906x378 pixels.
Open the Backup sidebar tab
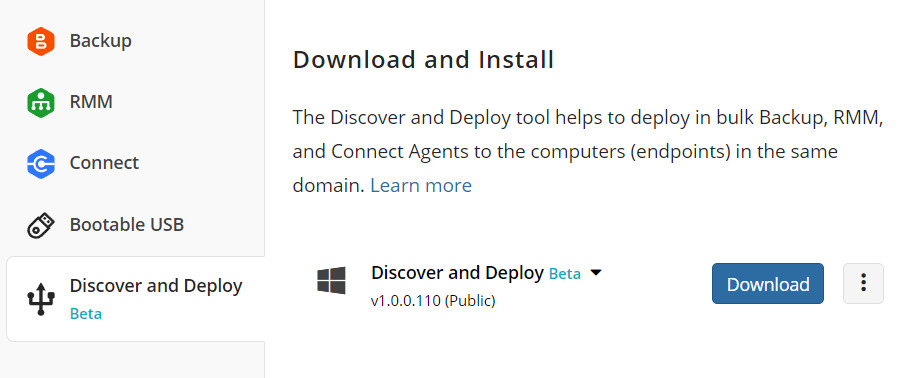pos(135,41)
